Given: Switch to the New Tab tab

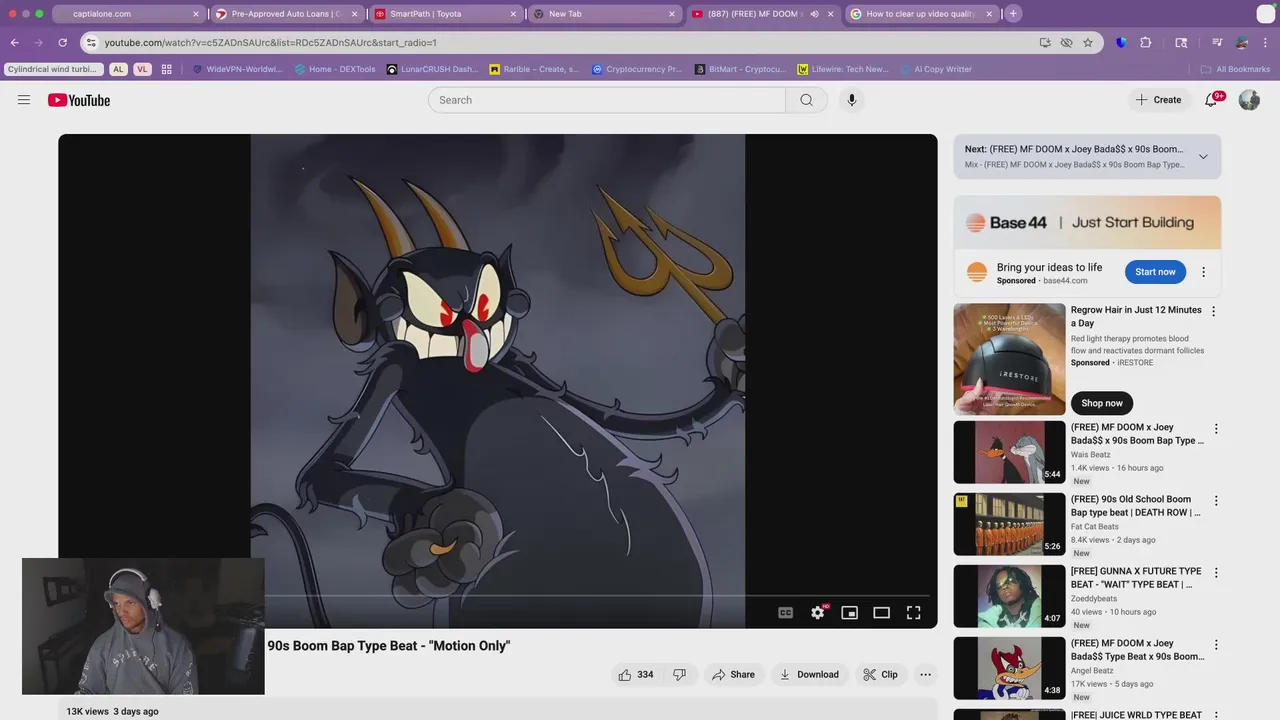Looking at the screenshot, I should [x=604, y=14].
